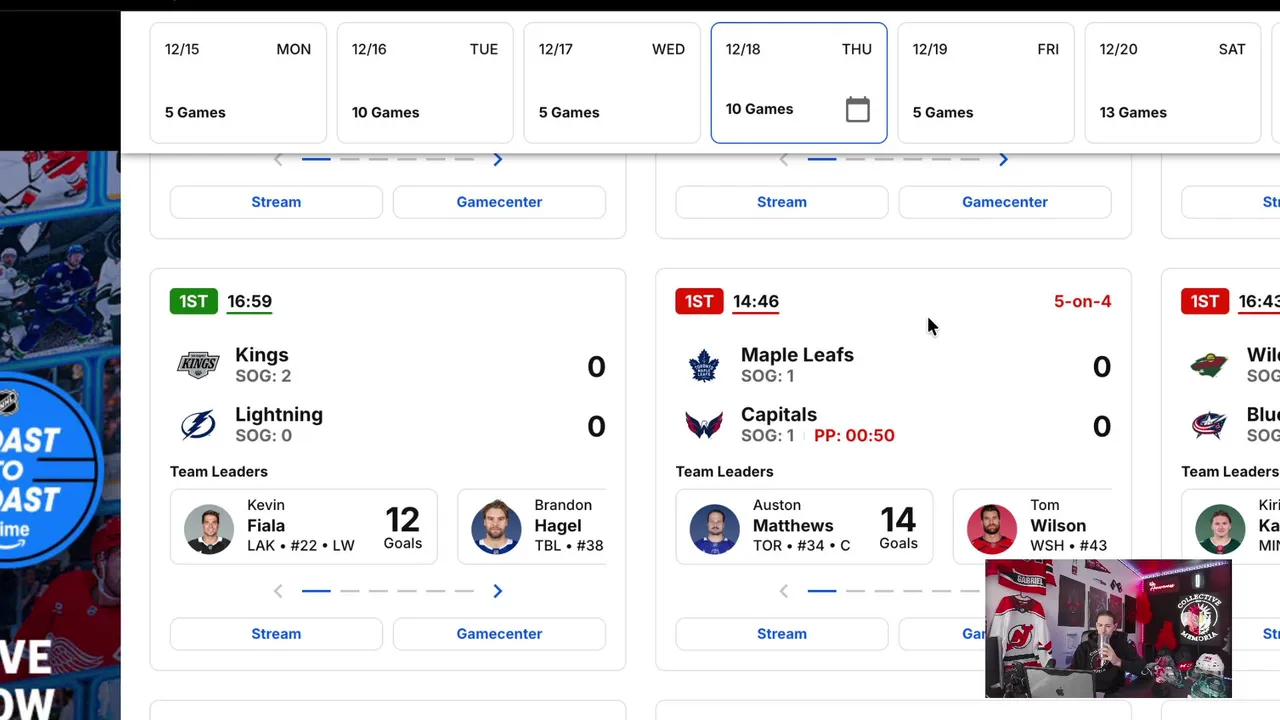Viewport: 1280px width, 720px height.
Task: Click the Wild team logo
Action: tap(1209, 365)
